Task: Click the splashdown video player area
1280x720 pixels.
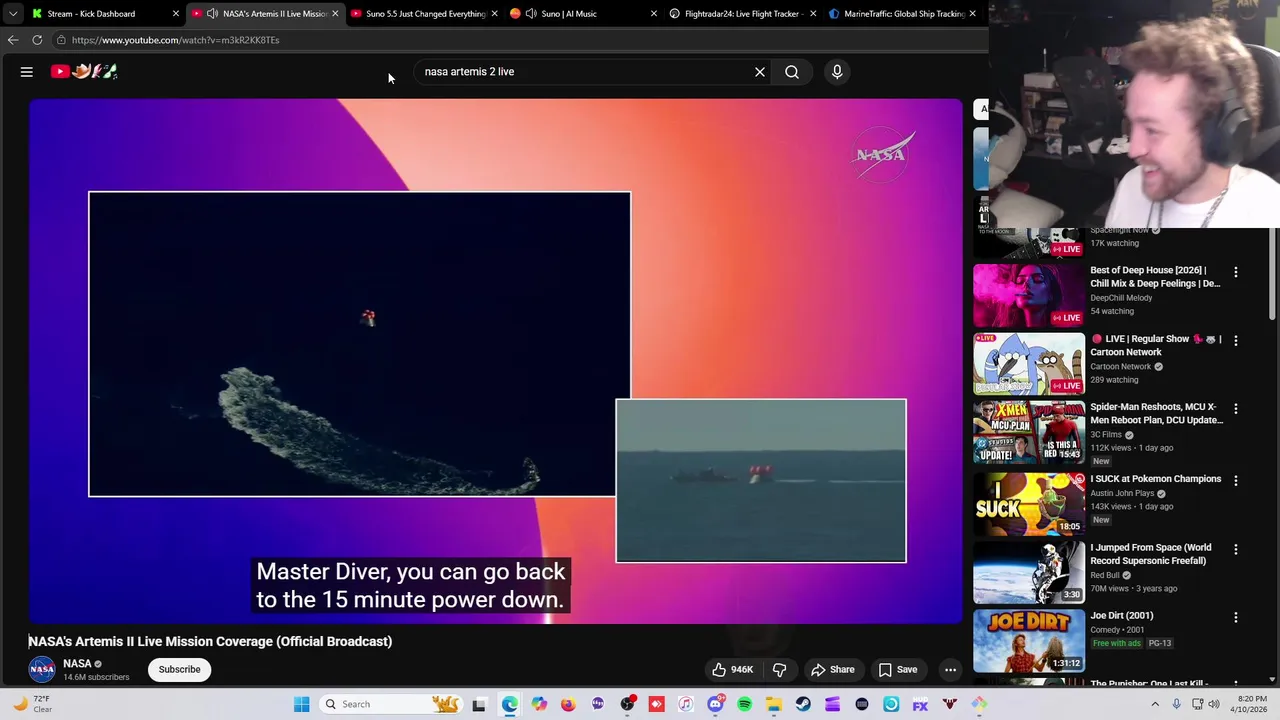Action: click(x=495, y=360)
